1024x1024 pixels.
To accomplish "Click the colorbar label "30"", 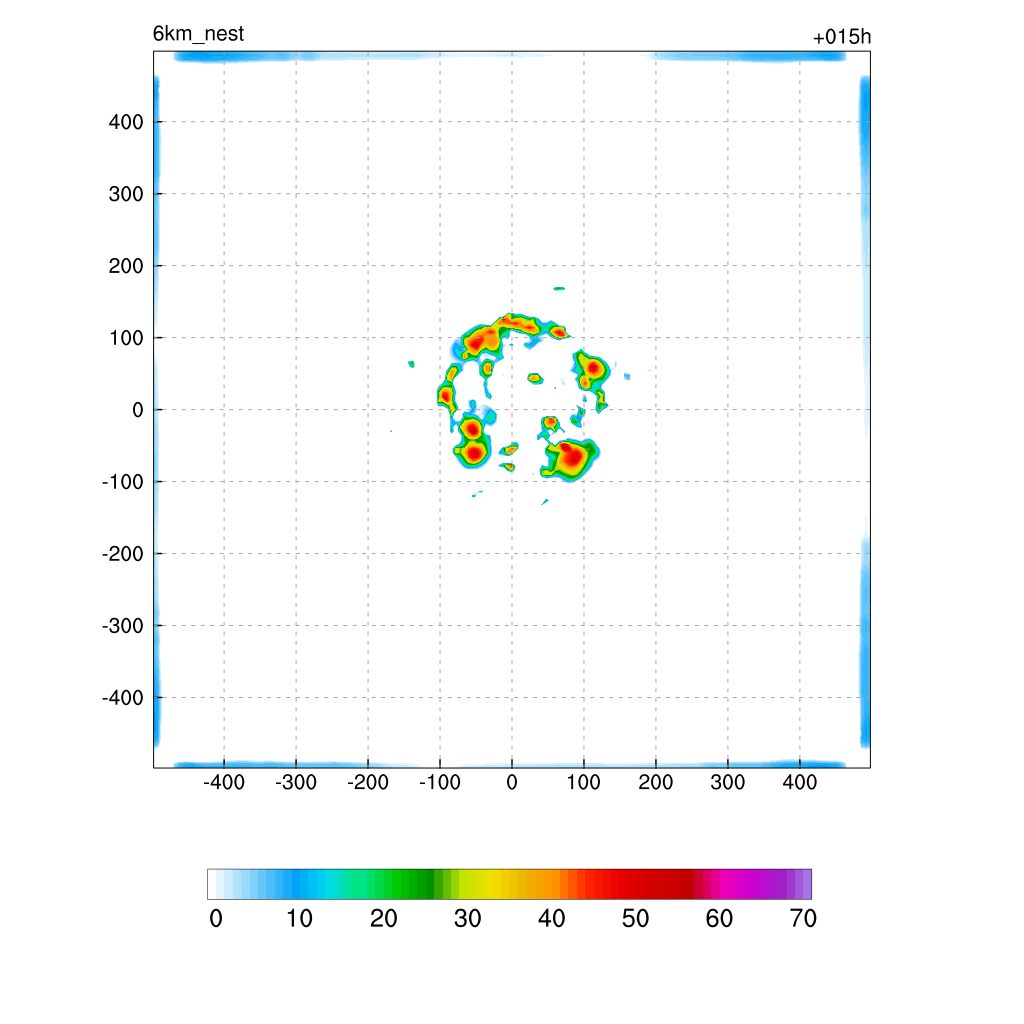I will point(468,919).
